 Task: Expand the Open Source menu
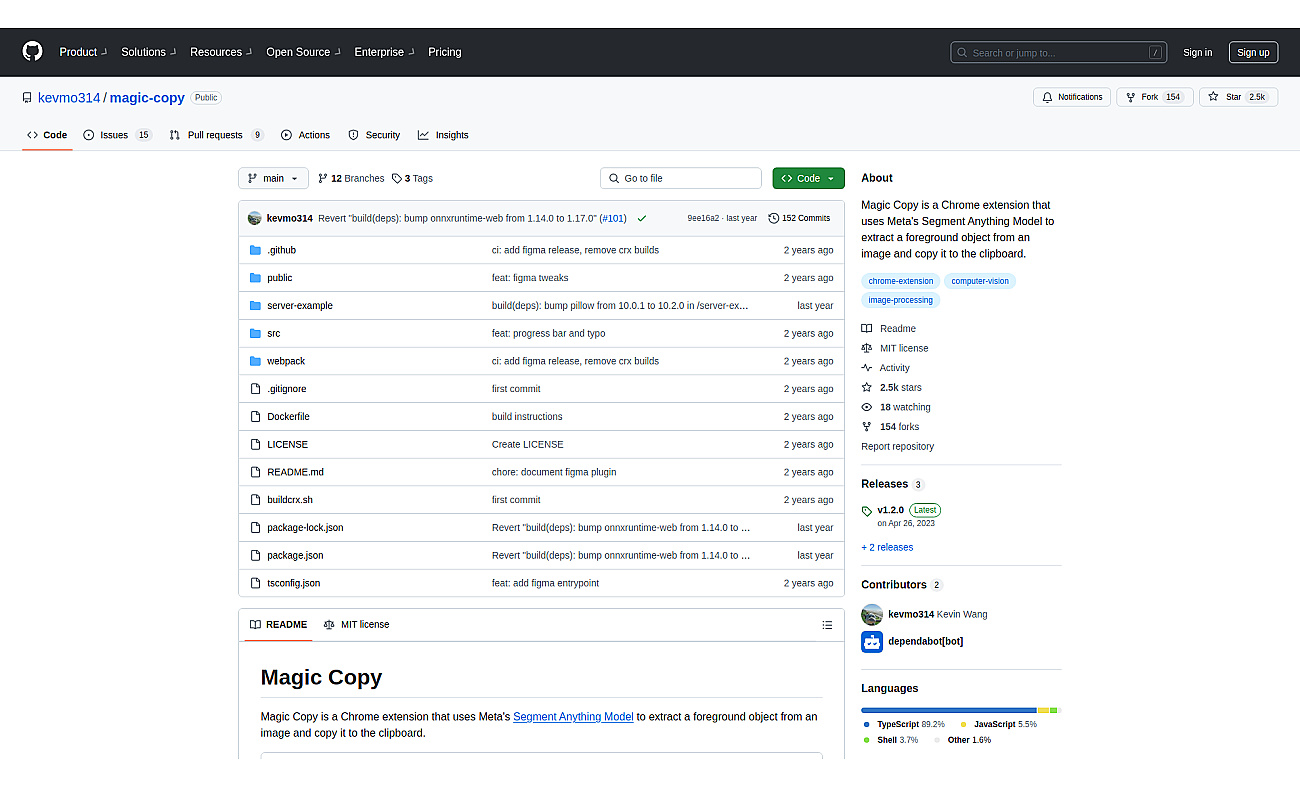click(303, 52)
